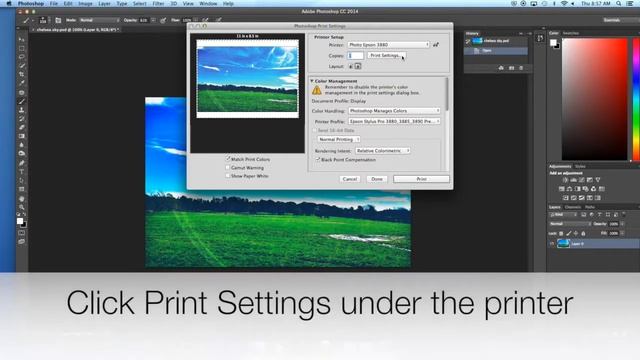This screenshot has height=360, width=640.
Task: Switch to the Channels tab
Action: (573, 207)
